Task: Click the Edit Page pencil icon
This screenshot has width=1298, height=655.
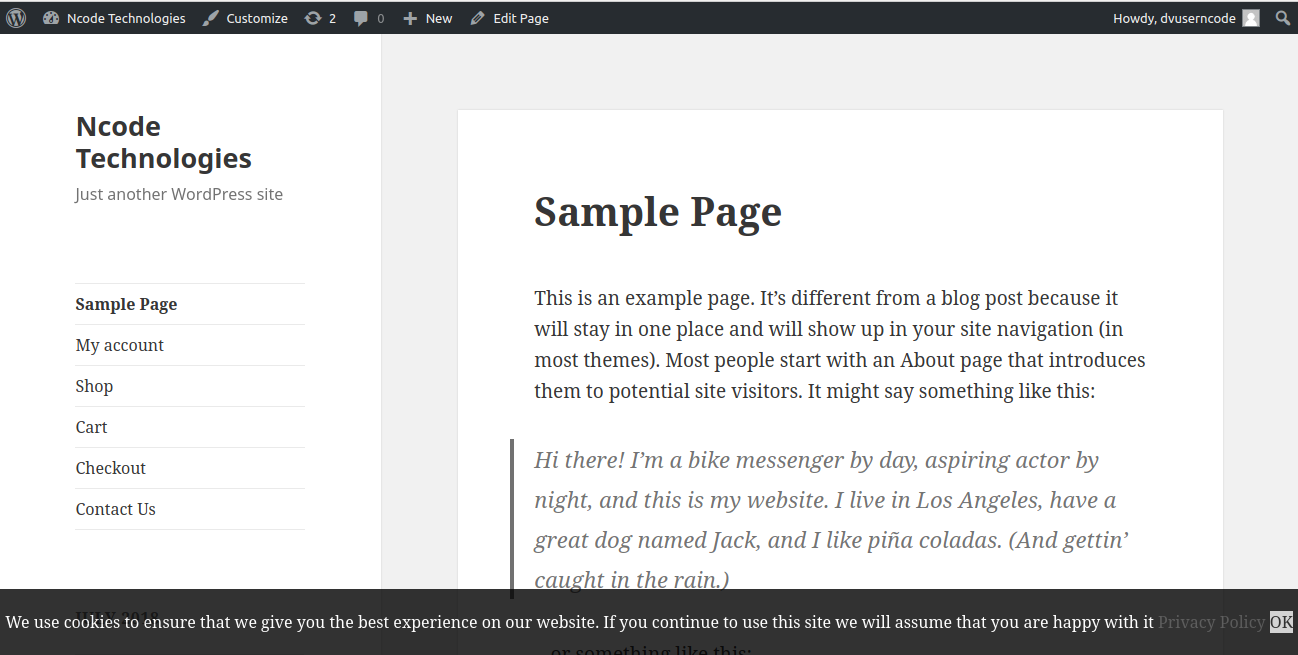Action: coord(477,18)
